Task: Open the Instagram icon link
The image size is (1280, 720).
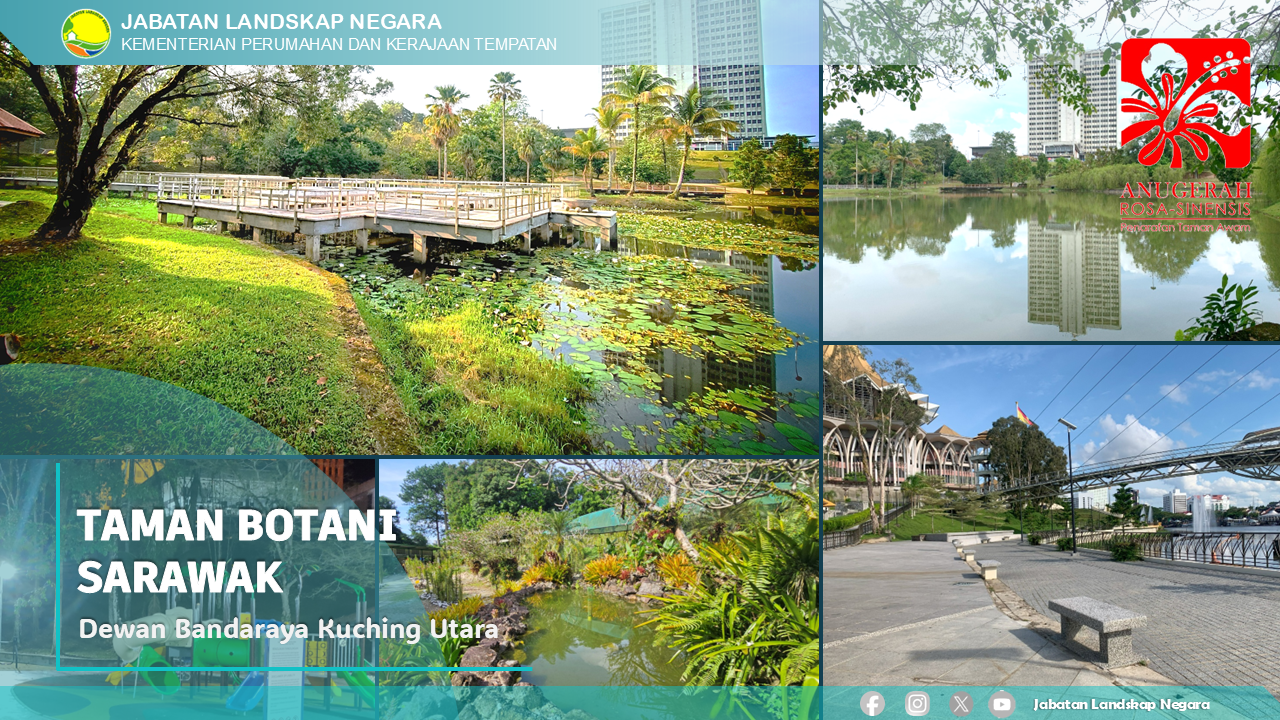Action: coord(917,704)
